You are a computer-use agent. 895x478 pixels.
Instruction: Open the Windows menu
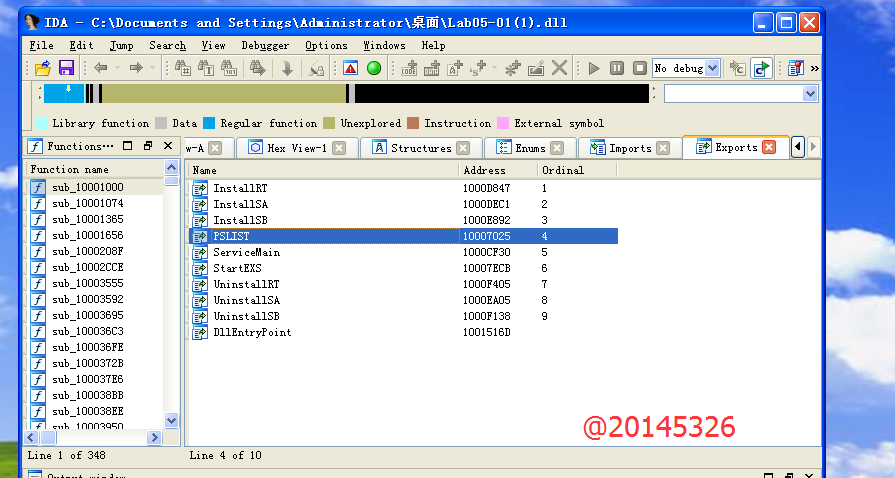tap(384, 45)
